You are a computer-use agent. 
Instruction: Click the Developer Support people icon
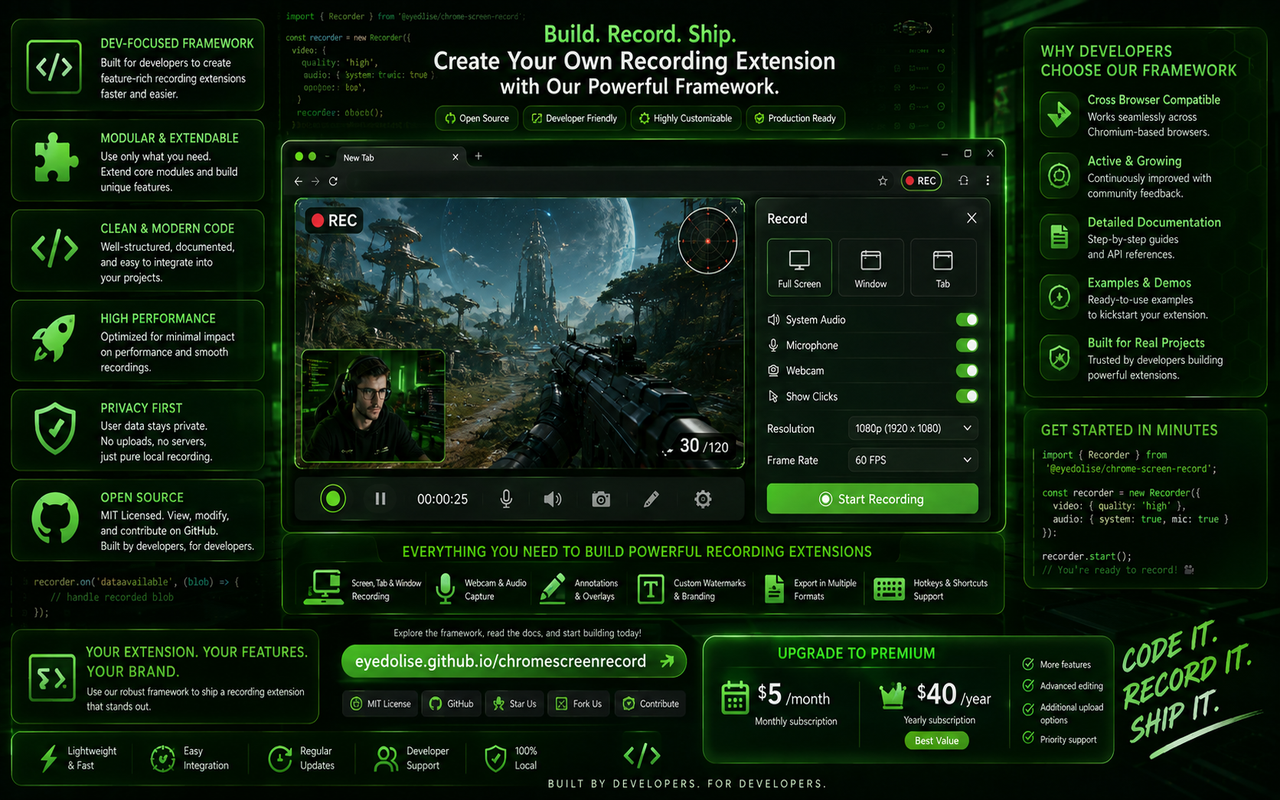coord(386,758)
